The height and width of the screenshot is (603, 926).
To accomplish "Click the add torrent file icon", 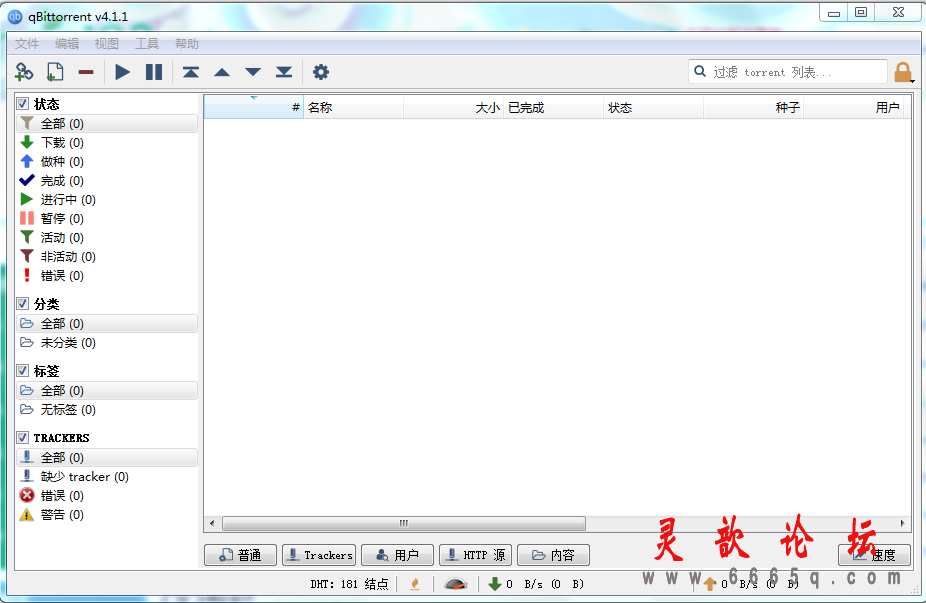I will point(55,72).
